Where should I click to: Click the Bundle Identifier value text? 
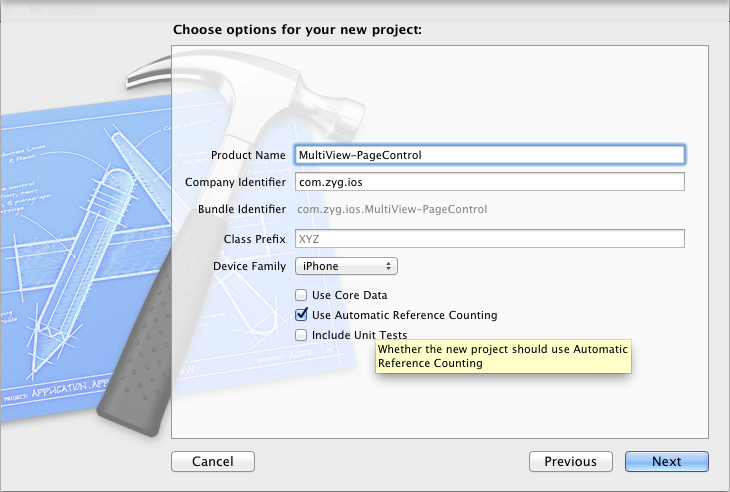pyautogui.click(x=392, y=209)
